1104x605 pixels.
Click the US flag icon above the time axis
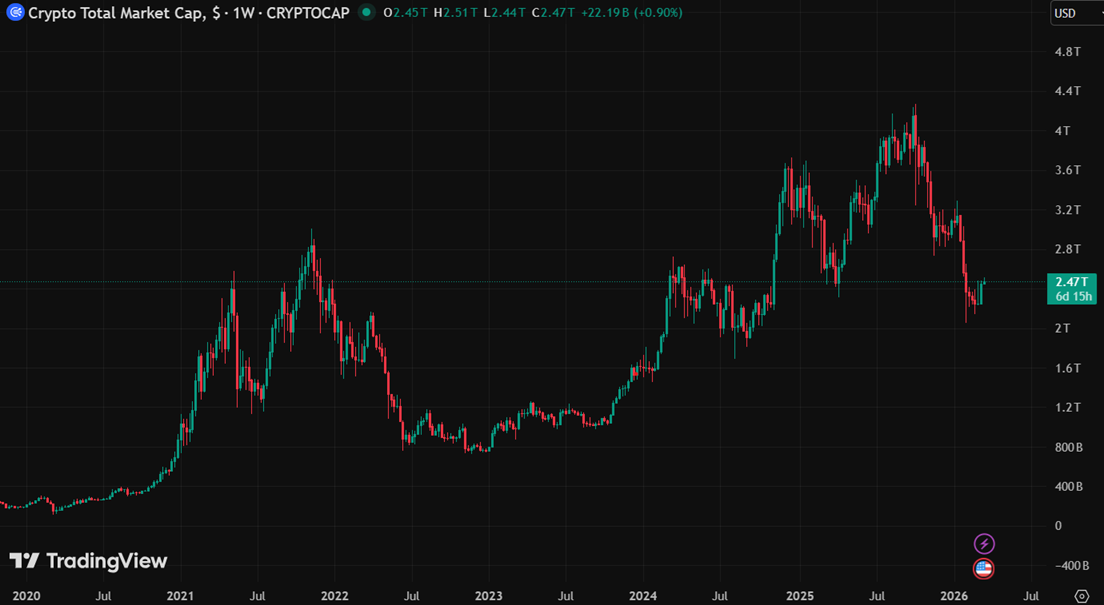pyautogui.click(x=984, y=570)
